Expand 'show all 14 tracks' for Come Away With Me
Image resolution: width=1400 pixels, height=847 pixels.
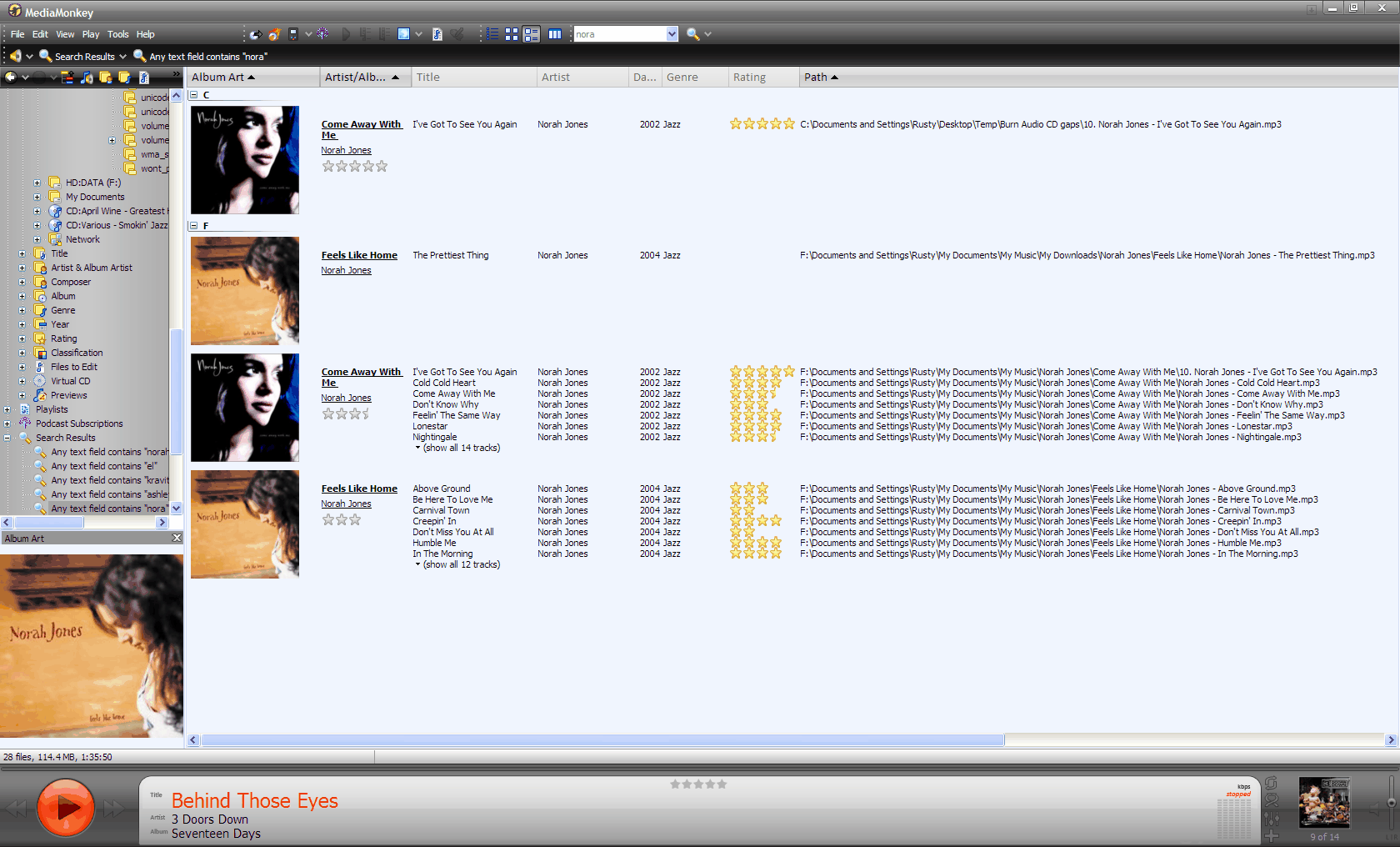click(461, 448)
